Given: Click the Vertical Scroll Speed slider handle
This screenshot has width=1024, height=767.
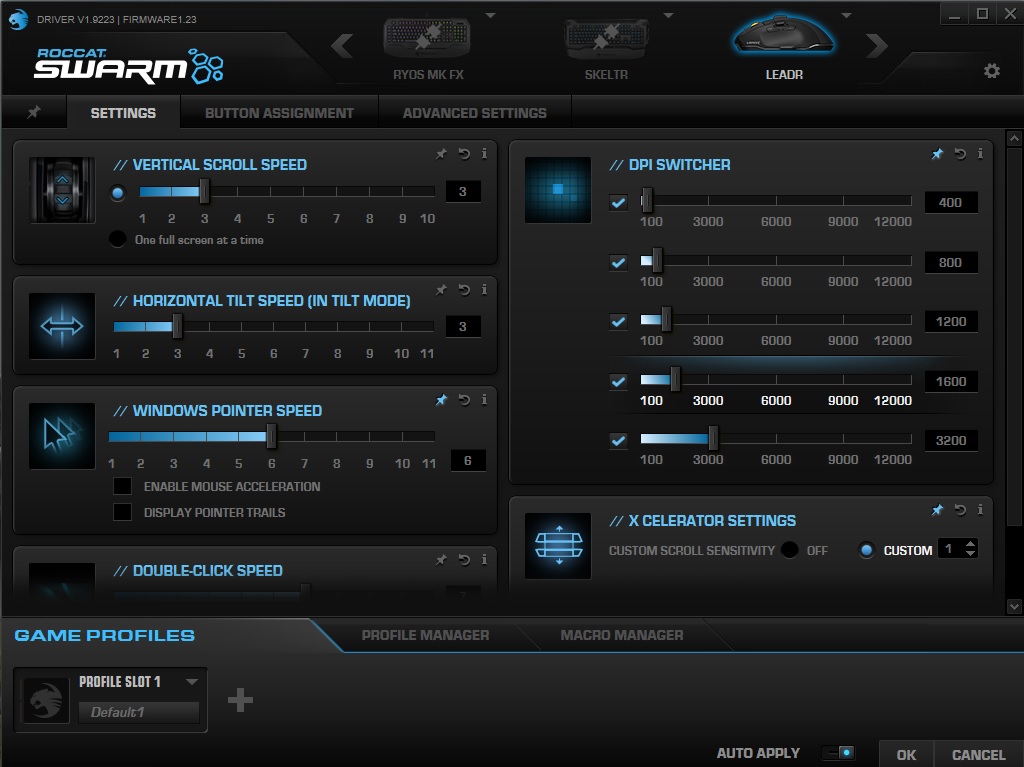Looking at the screenshot, I should click(x=204, y=191).
